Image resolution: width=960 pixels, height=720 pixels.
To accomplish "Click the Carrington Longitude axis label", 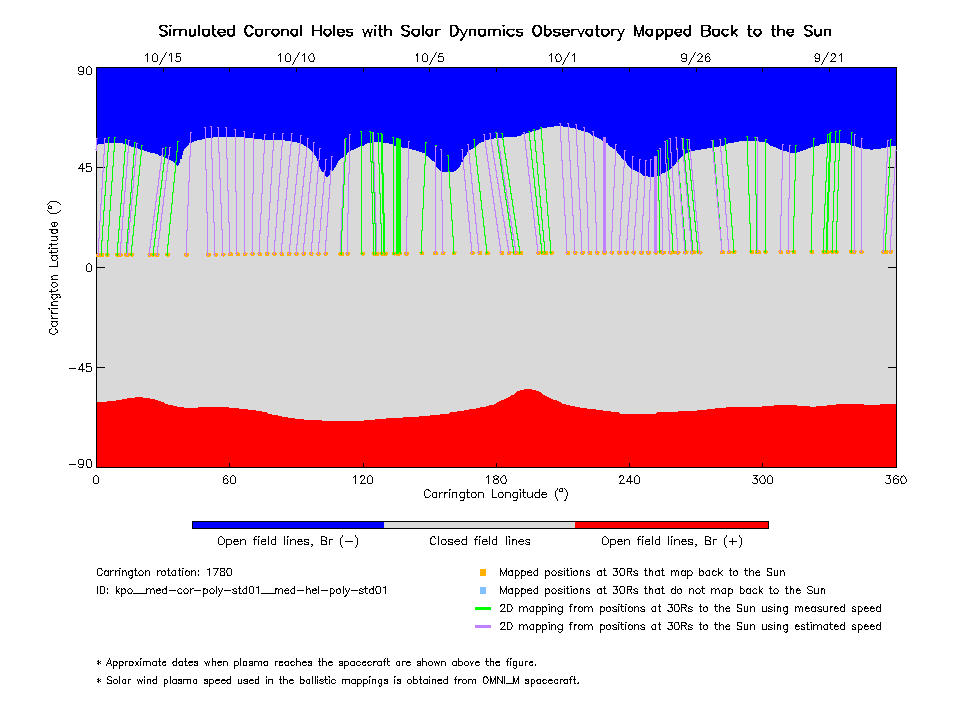I will (495, 494).
